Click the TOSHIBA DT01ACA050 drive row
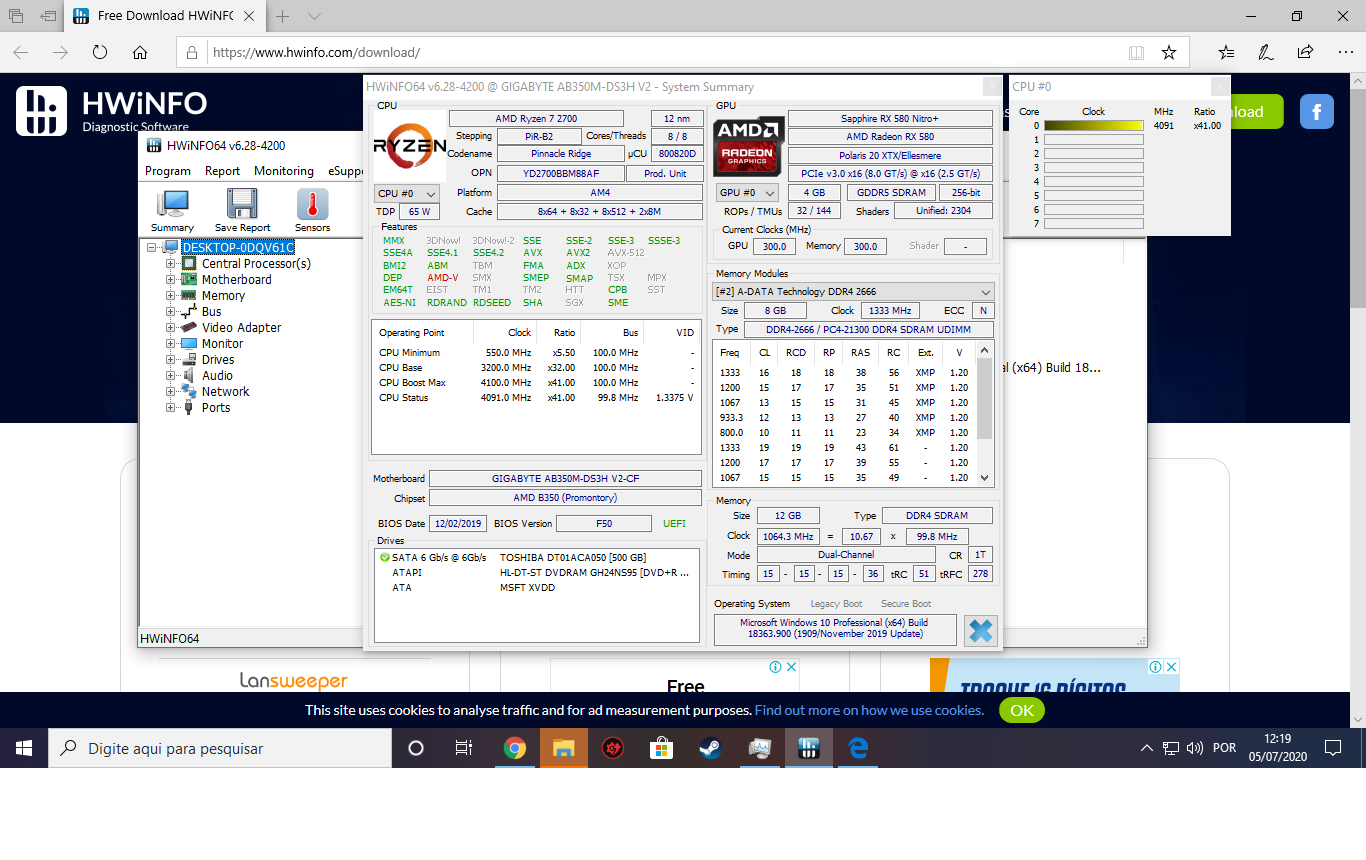Viewport: 1366px width, 860px height. pos(537,557)
